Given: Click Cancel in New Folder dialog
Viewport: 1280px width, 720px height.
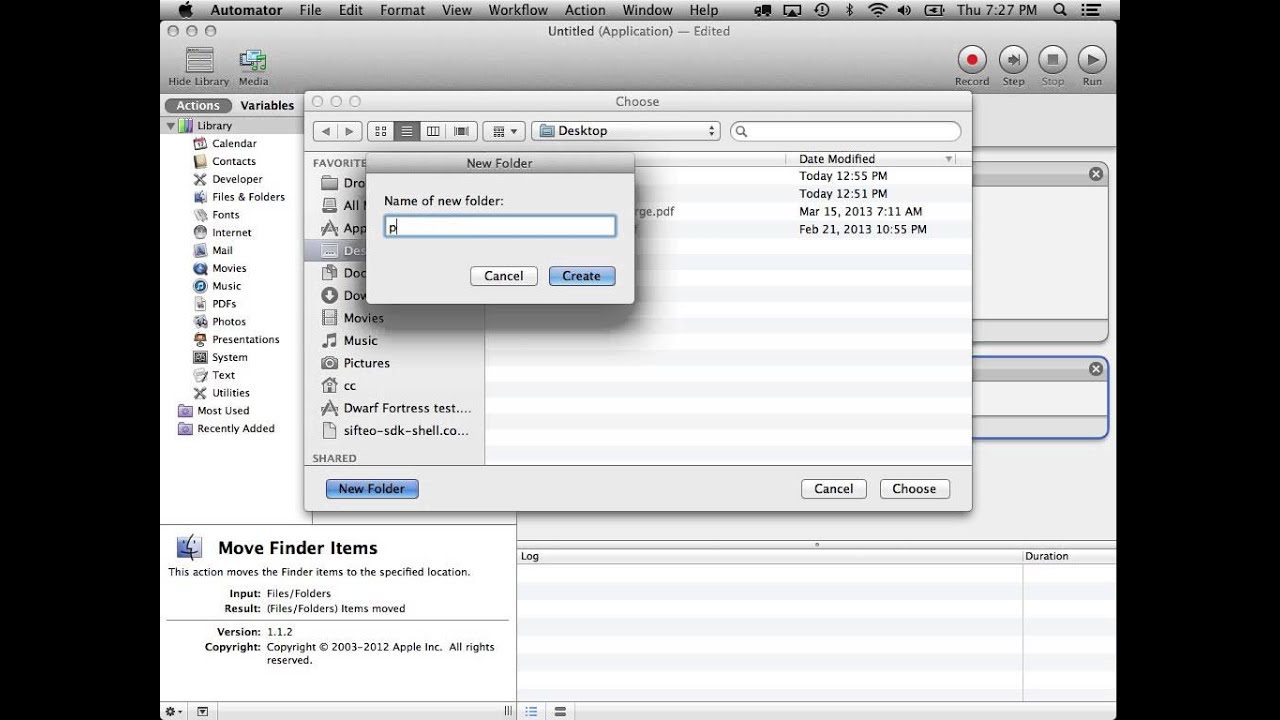Looking at the screenshot, I should point(504,276).
